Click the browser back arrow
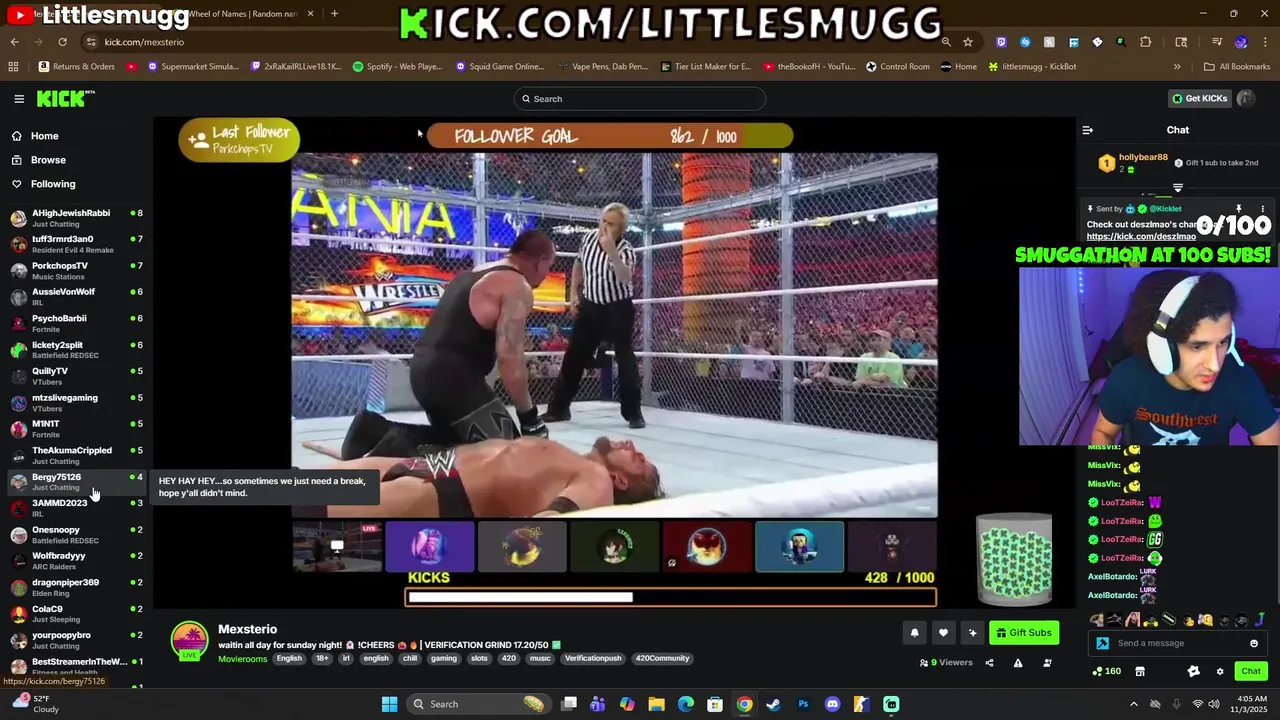This screenshot has width=1280, height=720. coord(14,42)
